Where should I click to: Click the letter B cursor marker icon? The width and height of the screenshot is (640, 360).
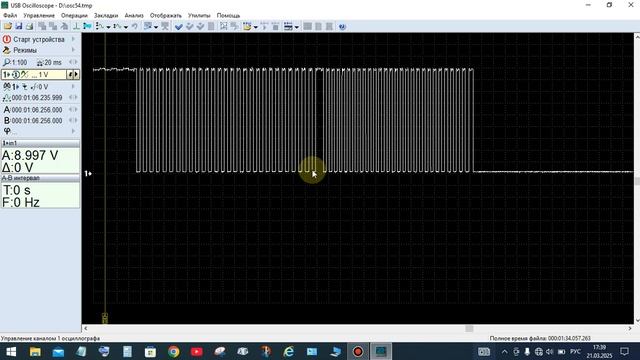click(7, 120)
